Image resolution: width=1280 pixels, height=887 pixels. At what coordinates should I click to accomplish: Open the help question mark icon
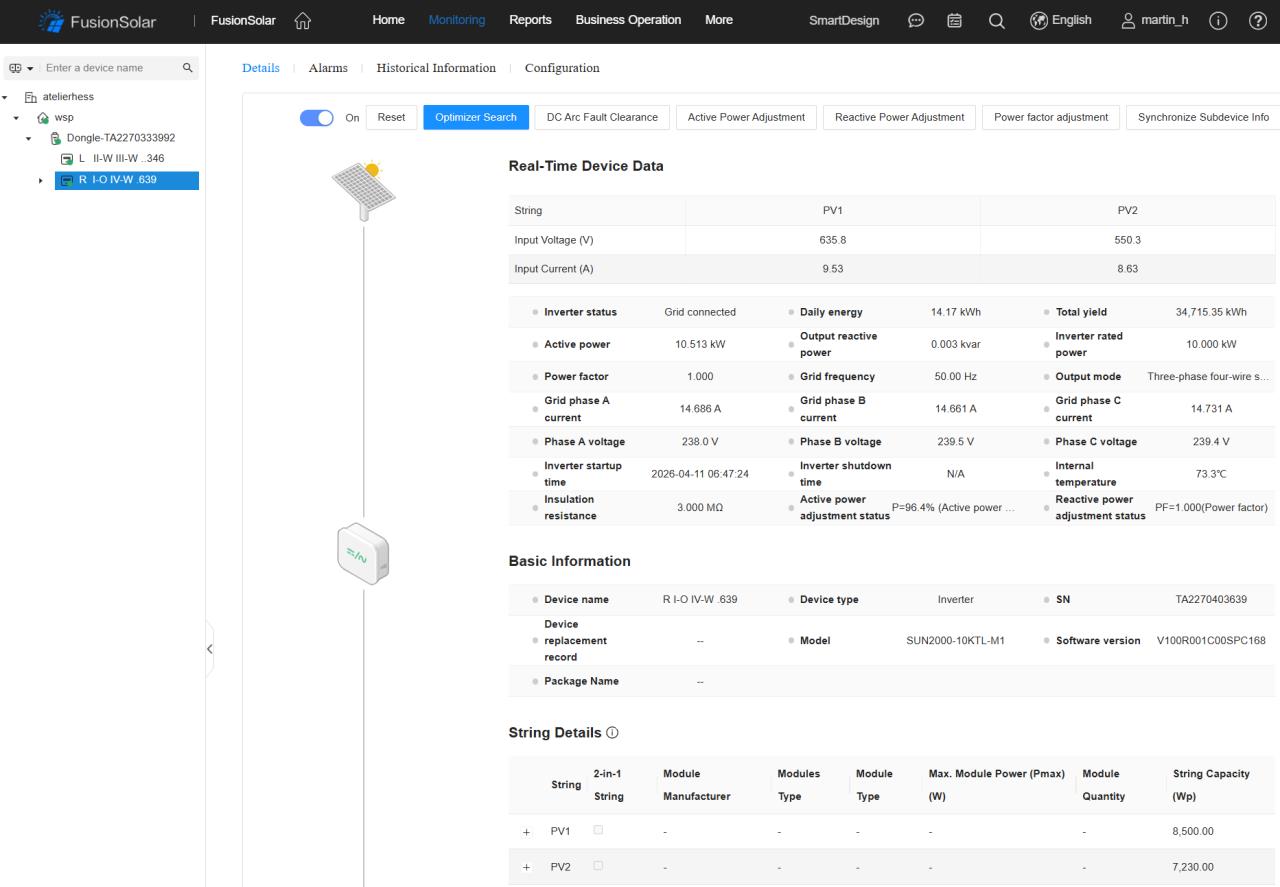pyautogui.click(x=1258, y=21)
